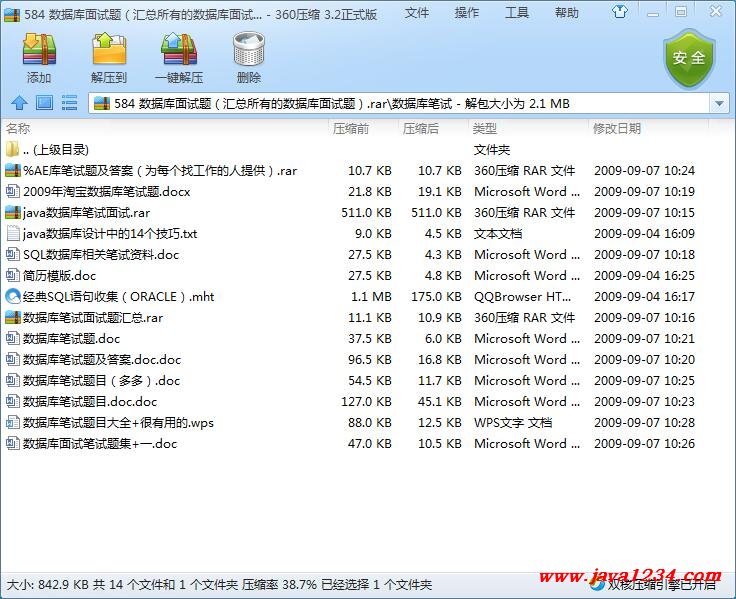The image size is (736, 599).
Task: Select file name java数据库设计中的14个技巧.txt
Action: (110, 233)
